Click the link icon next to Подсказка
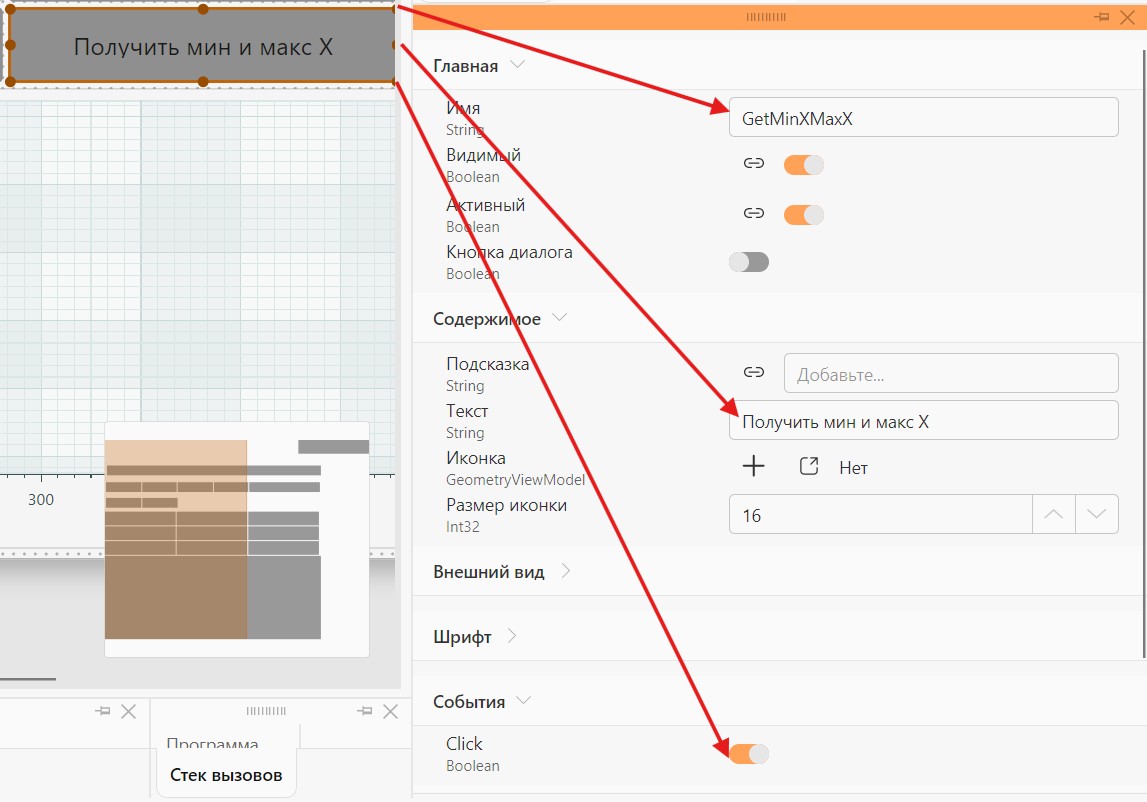Image resolution: width=1147 pixels, height=802 pixels. [753, 372]
